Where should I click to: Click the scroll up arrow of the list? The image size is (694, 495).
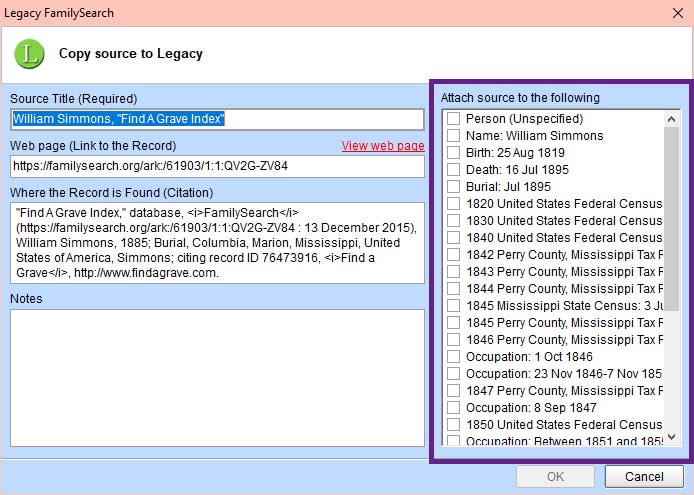671,119
